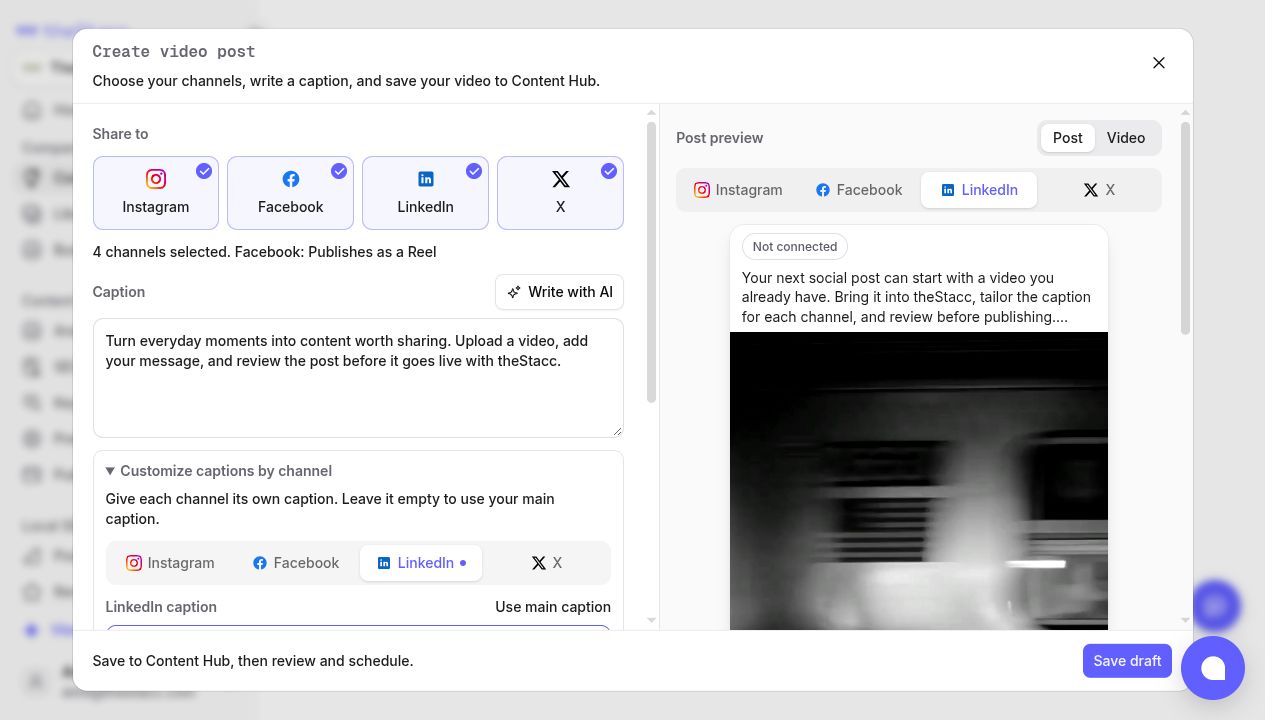Collapse Customize captions by channel section
1280x720 pixels.
point(219,471)
